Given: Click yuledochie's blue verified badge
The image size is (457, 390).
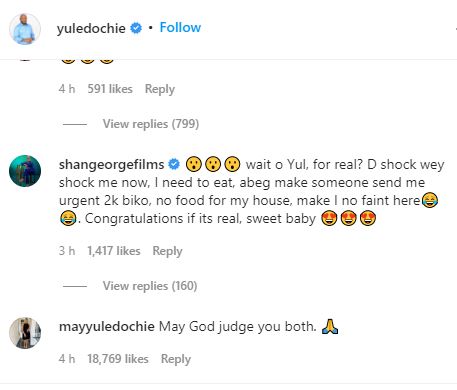Looking at the screenshot, I should [x=136, y=28].
